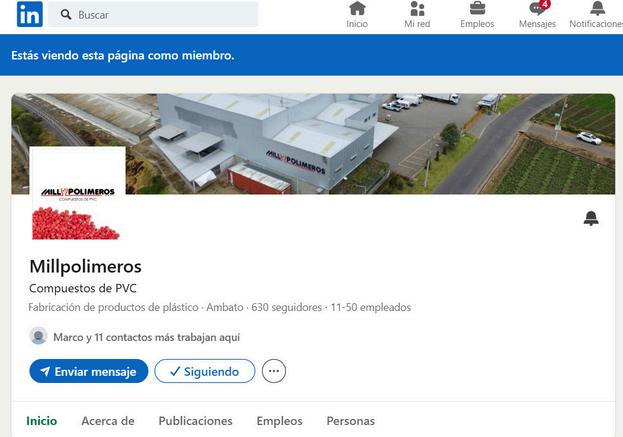Toggle the Siguiendo follow button
This screenshot has width=623, height=437.
point(205,371)
